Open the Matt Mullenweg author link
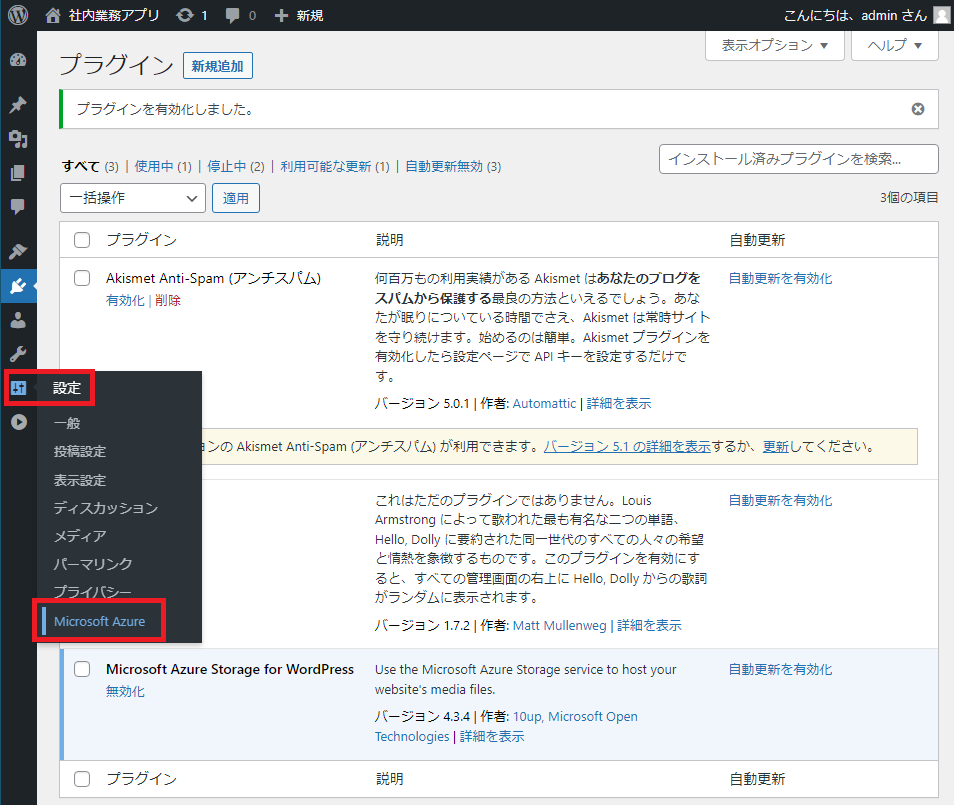 coord(560,626)
